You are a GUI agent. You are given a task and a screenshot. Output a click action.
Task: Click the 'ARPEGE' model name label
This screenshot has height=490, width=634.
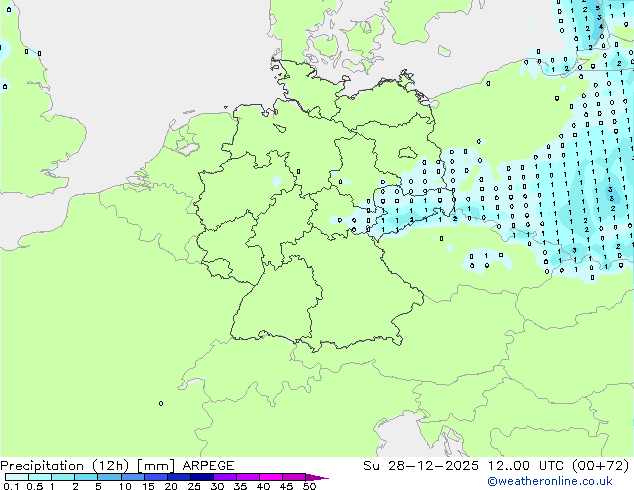point(208,466)
